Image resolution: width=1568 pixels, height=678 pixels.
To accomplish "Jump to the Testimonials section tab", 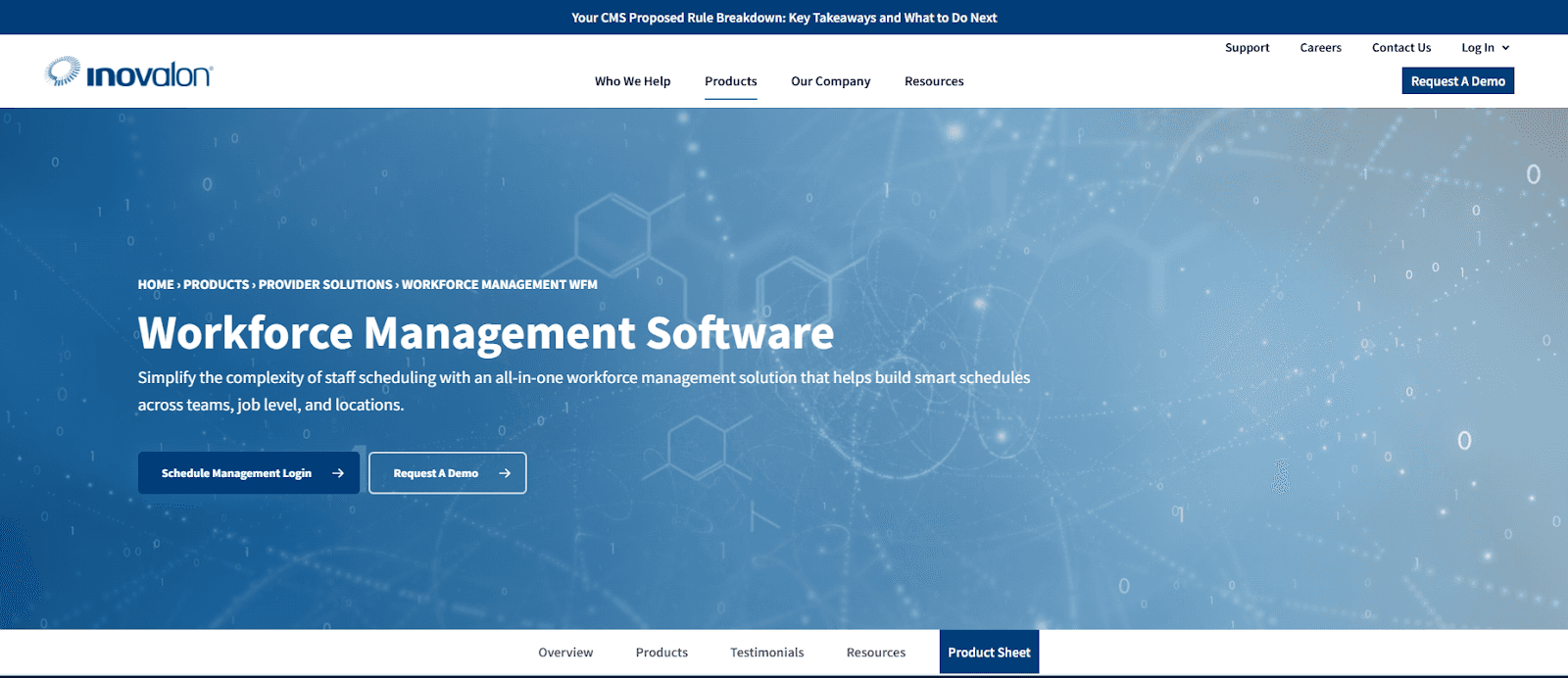I will 766,653.
